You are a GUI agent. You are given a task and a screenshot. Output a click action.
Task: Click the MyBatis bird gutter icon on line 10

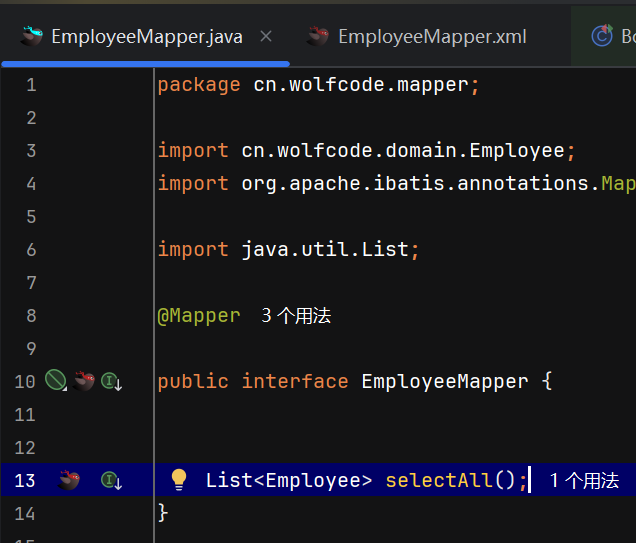point(84,381)
